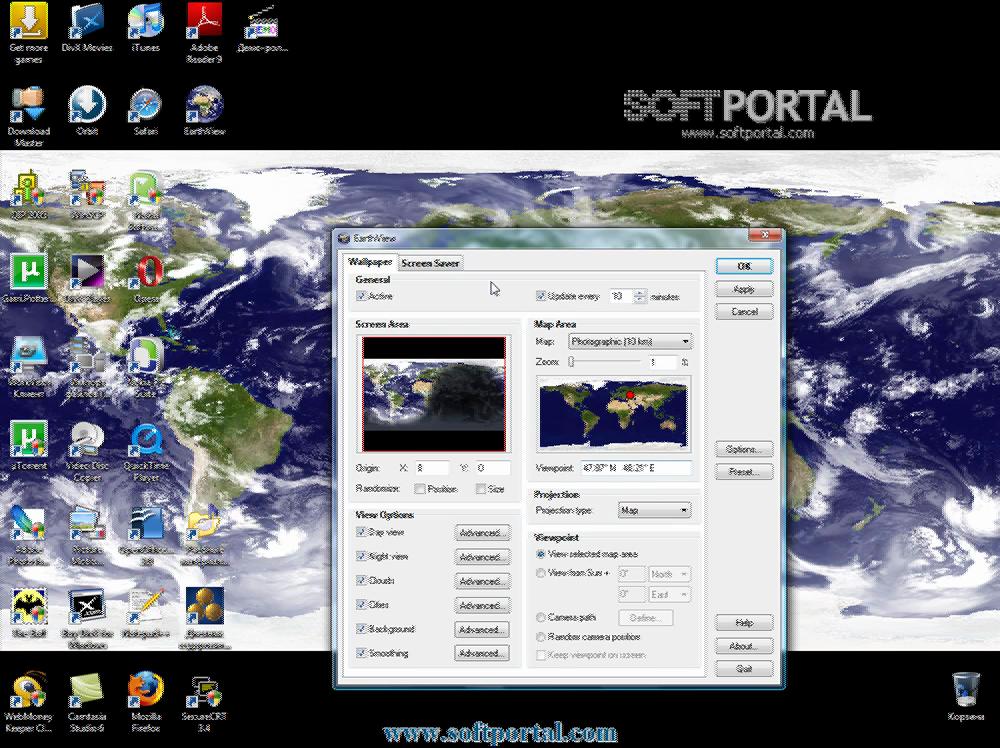Open the Projection type dropdown
The width and height of the screenshot is (1000, 748).
(x=654, y=510)
